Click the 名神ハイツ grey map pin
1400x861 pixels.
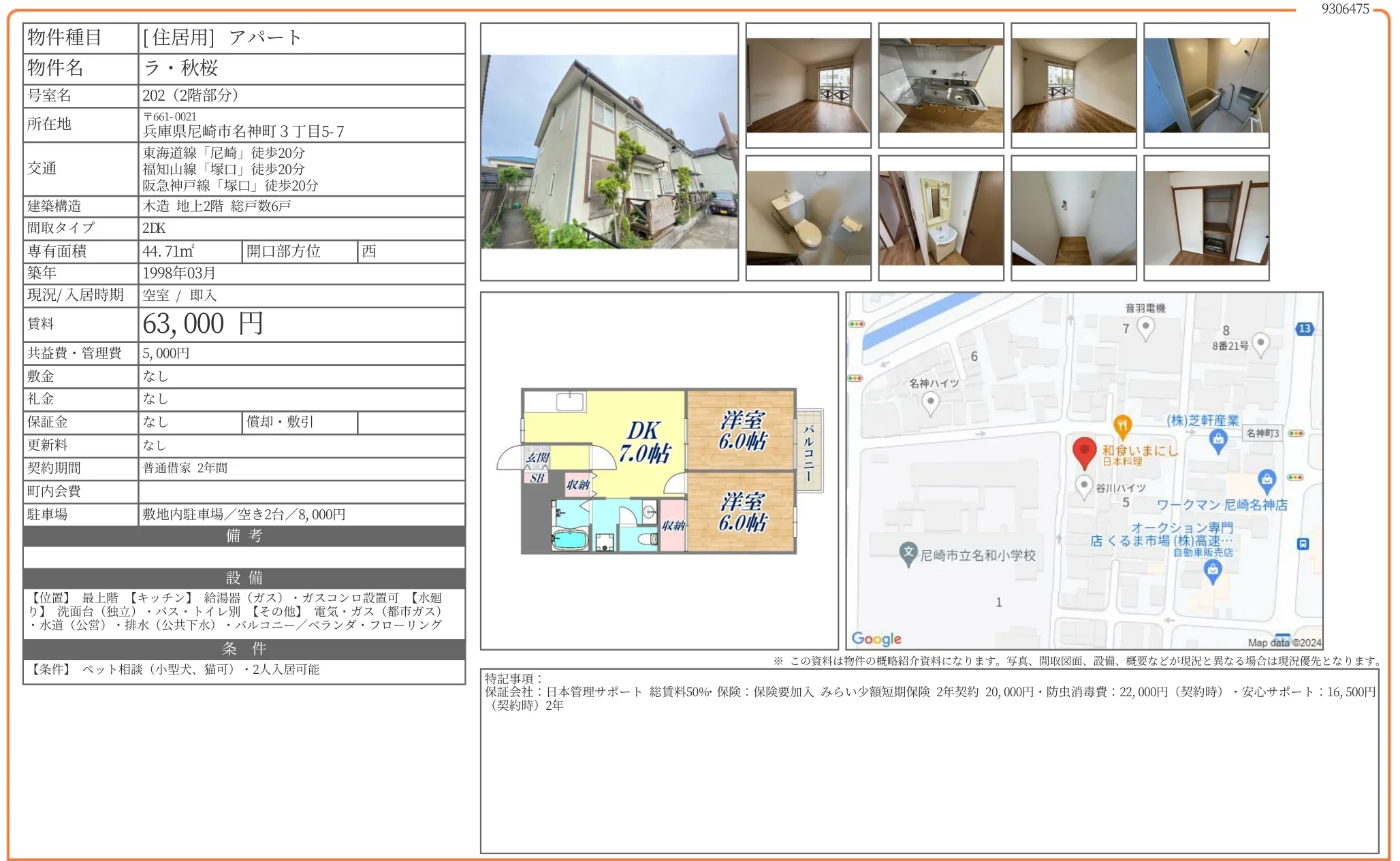pyautogui.click(x=930, y=402)
